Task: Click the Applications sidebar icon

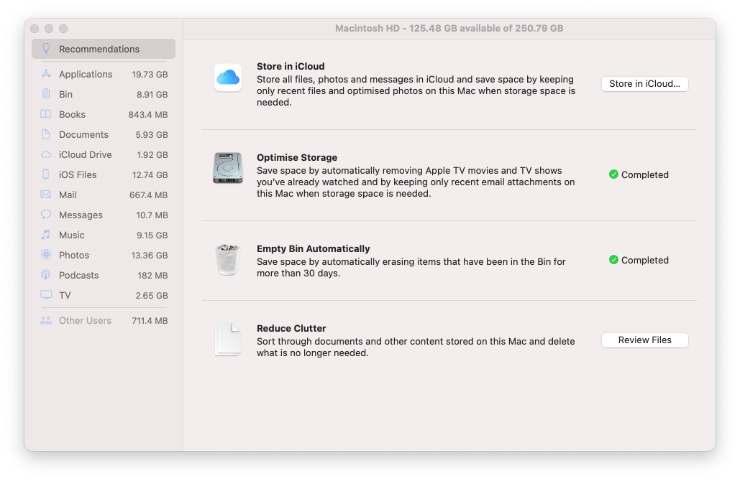Action: tap(46, 74)
